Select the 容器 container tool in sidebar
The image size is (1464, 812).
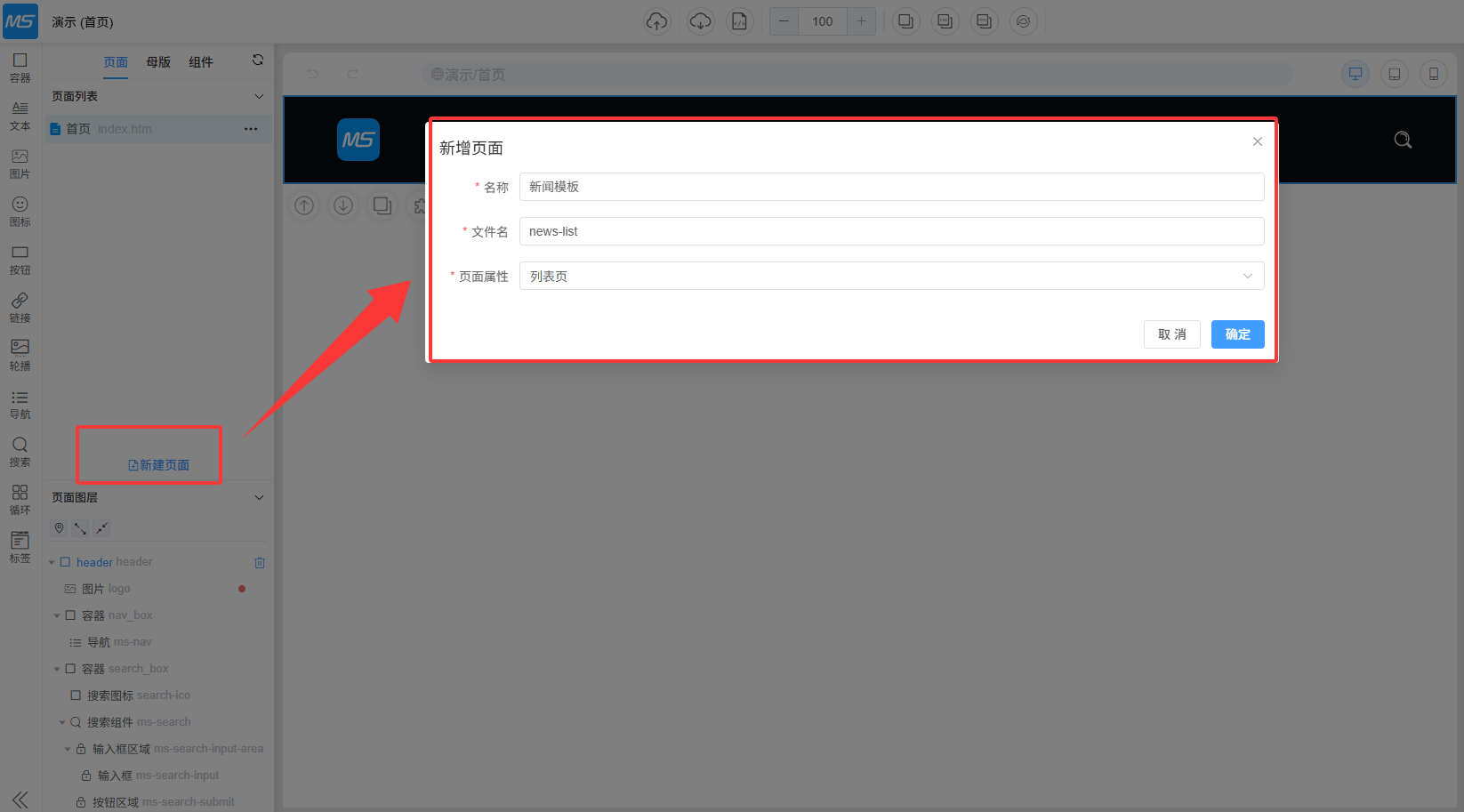pos(20,67)
